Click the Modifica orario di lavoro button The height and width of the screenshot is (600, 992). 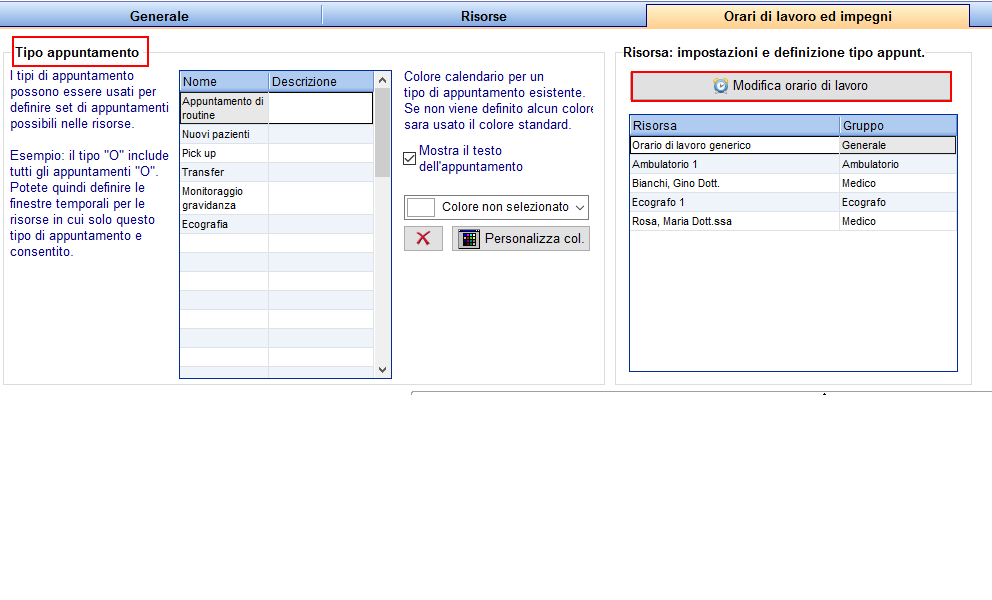tap(791, 86)
